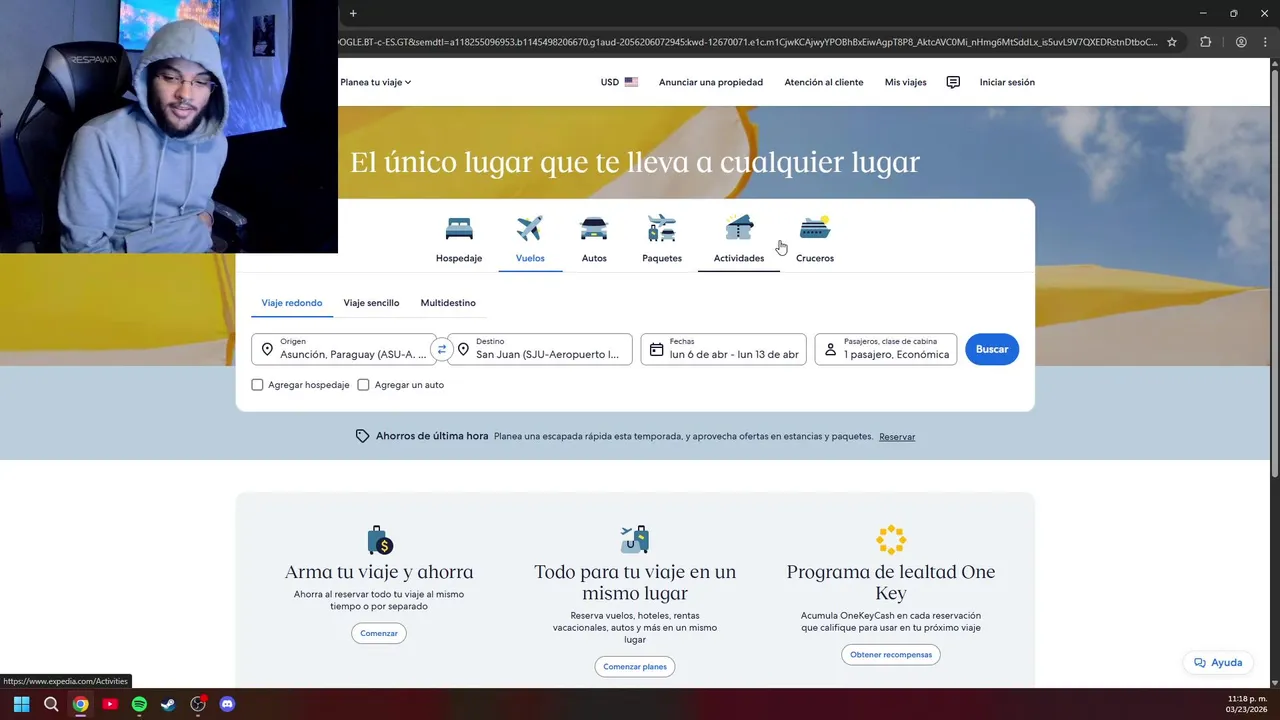Edit the Destino field showing San Juan
1280x720 pixels.
pos(540,349)
